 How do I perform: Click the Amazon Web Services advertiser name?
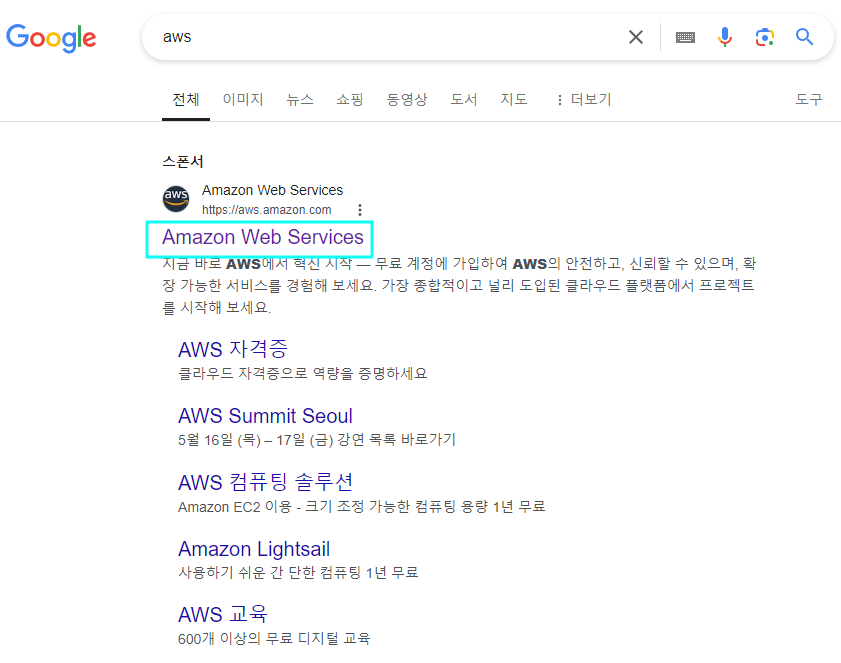[x=272, y=190]
